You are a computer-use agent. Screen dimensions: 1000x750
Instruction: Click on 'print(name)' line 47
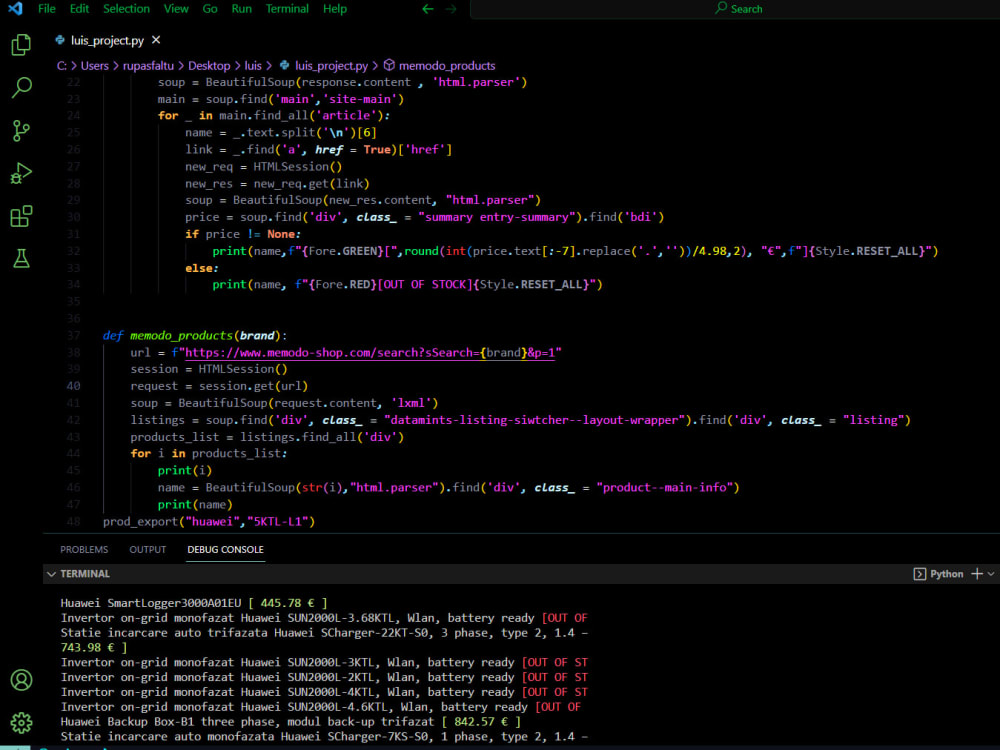[195, 504]
